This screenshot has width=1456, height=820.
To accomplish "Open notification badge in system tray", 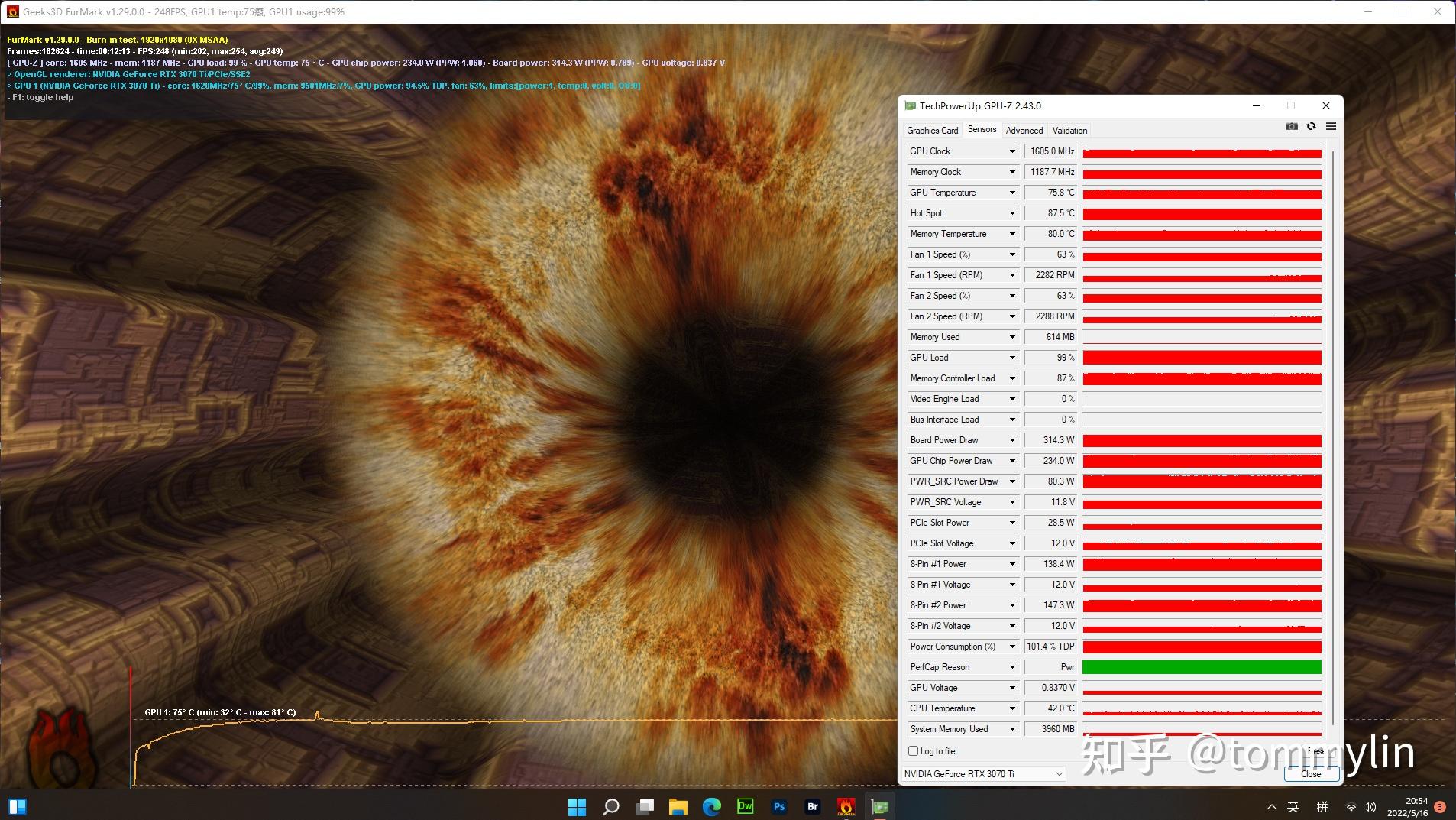I will coord(1440,807).
